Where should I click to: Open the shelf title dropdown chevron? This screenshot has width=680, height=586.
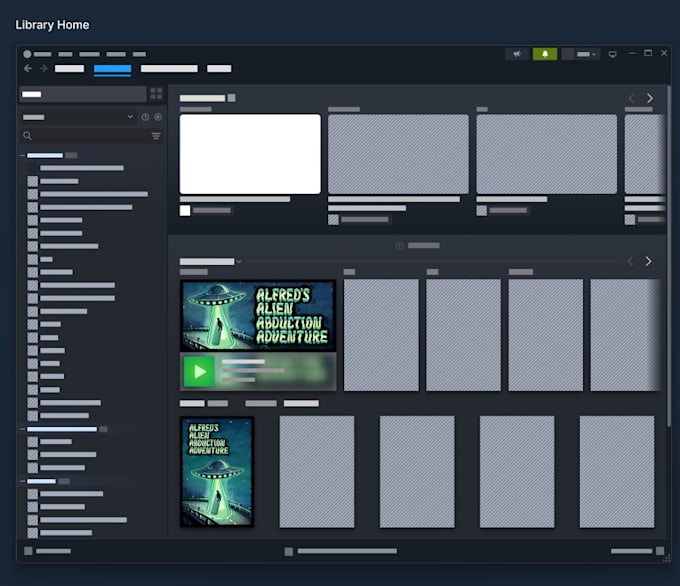(x=239, y=262)
